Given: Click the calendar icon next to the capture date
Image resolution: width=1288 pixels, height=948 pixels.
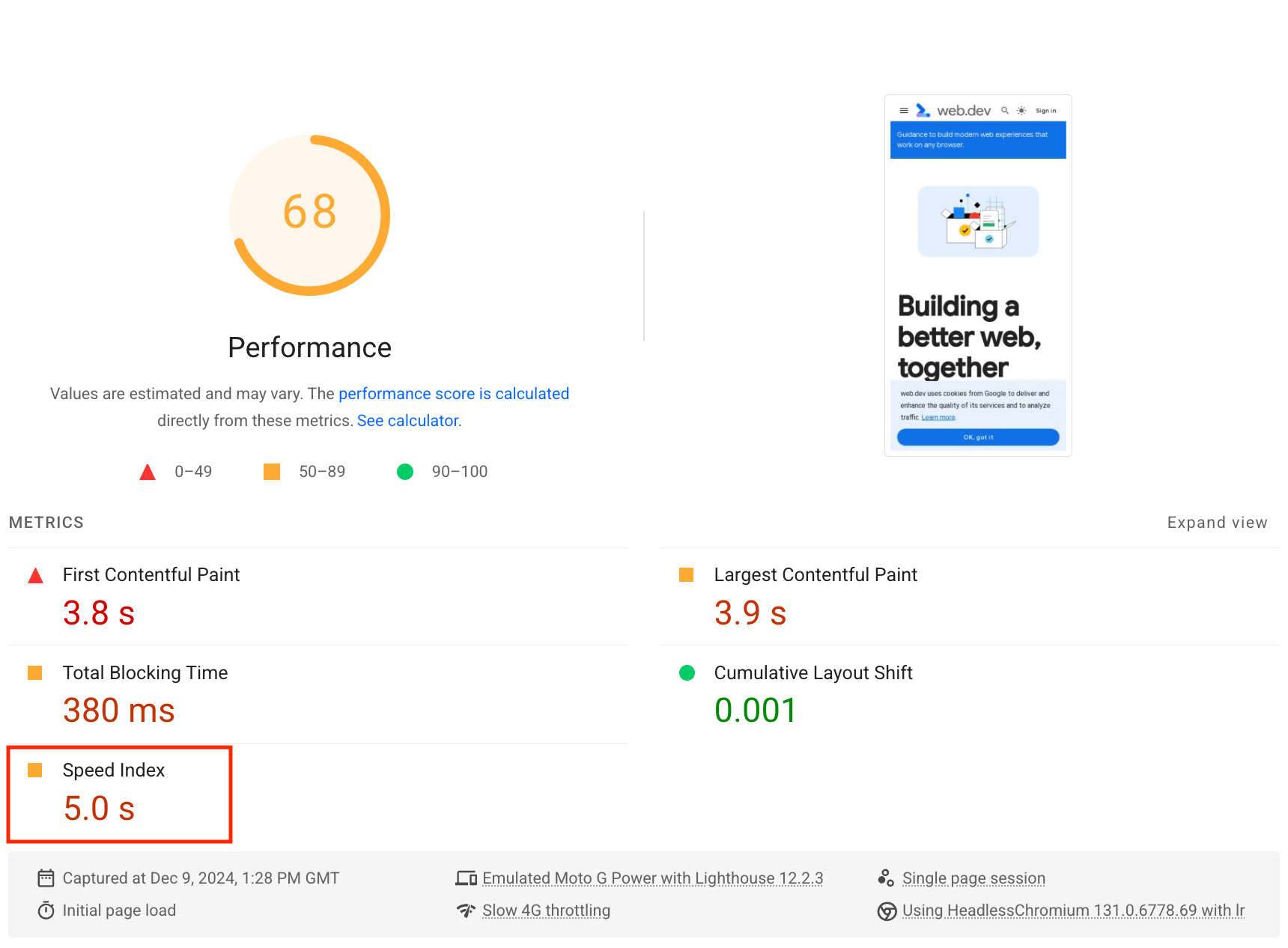Looking at the screenshot, I should tap(46, 878).
